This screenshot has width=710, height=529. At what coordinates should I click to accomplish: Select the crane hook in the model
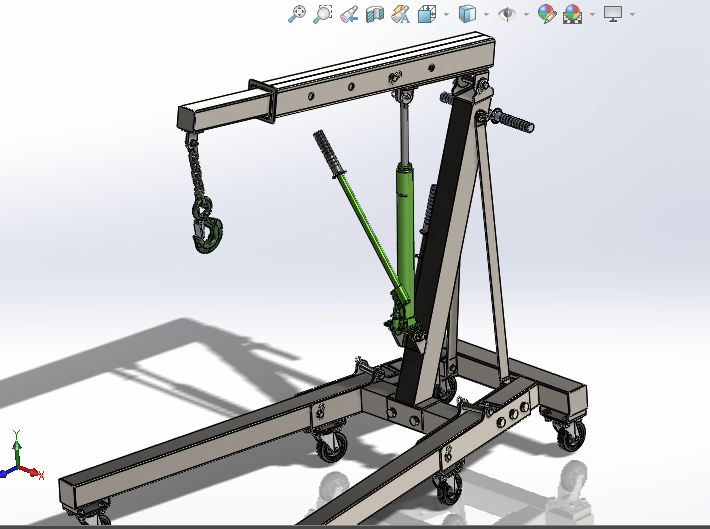[x=207, y=225]
